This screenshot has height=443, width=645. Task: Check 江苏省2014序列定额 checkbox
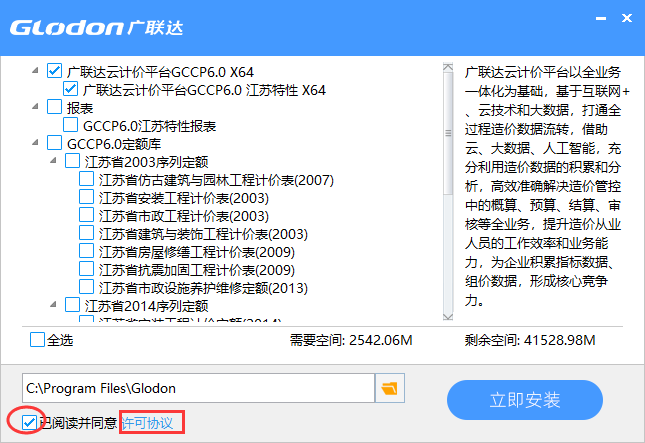coord(72,305)
